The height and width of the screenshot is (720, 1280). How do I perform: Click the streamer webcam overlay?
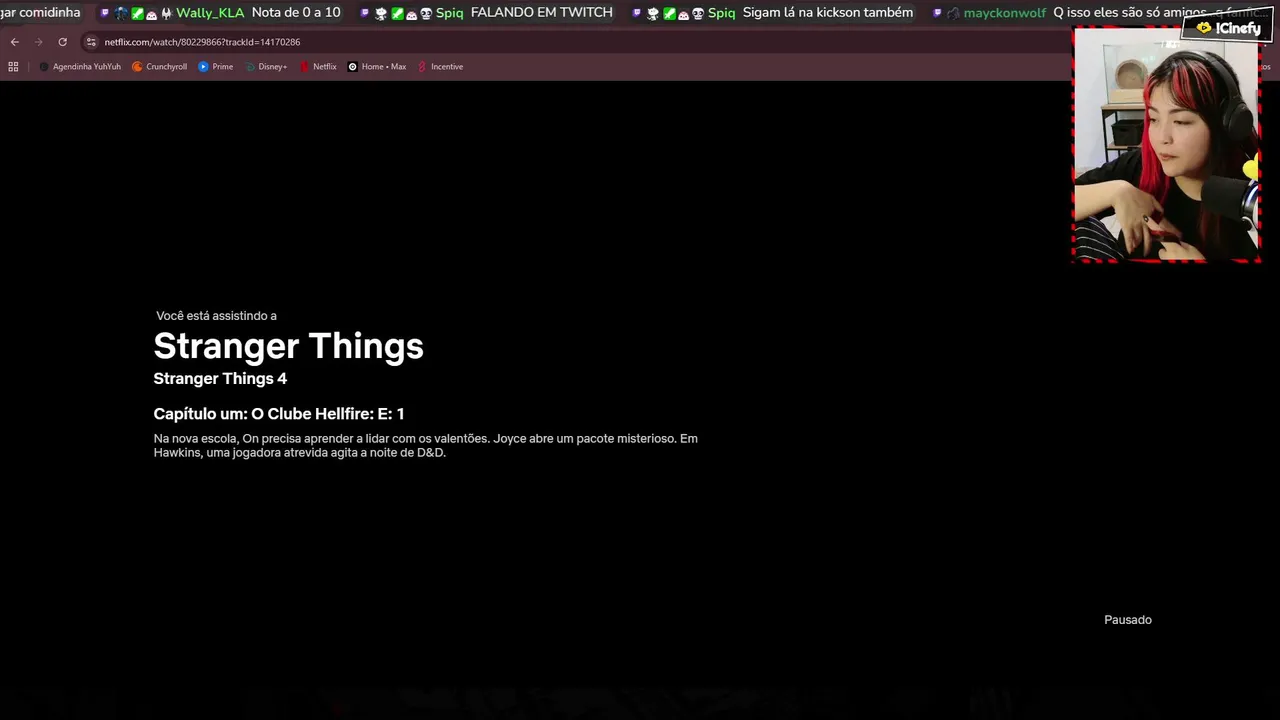click(x=1166, y=145)
